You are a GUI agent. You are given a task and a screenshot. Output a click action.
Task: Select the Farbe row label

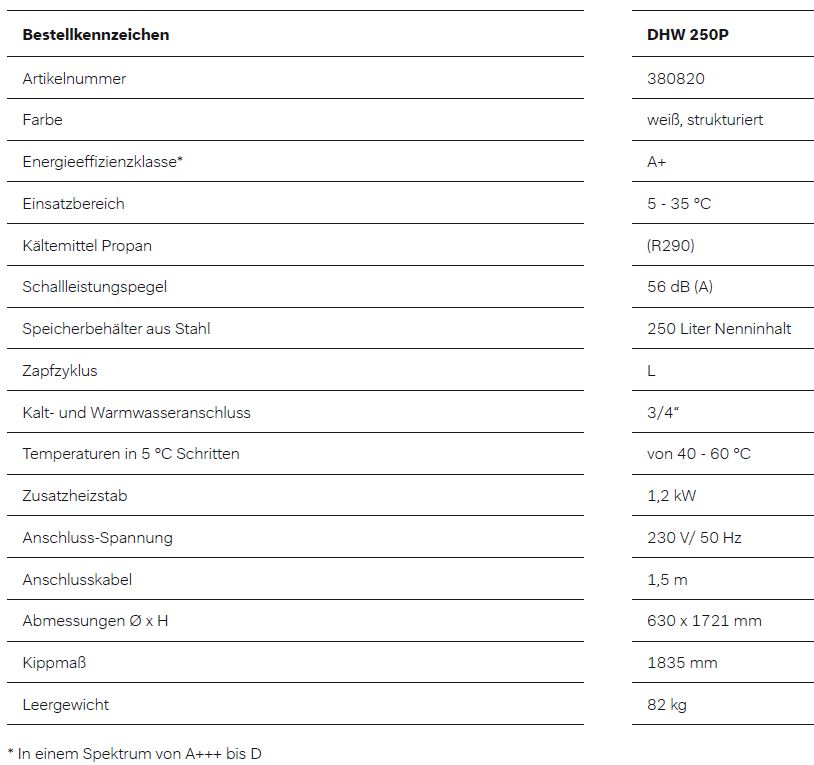coord(42,120)
